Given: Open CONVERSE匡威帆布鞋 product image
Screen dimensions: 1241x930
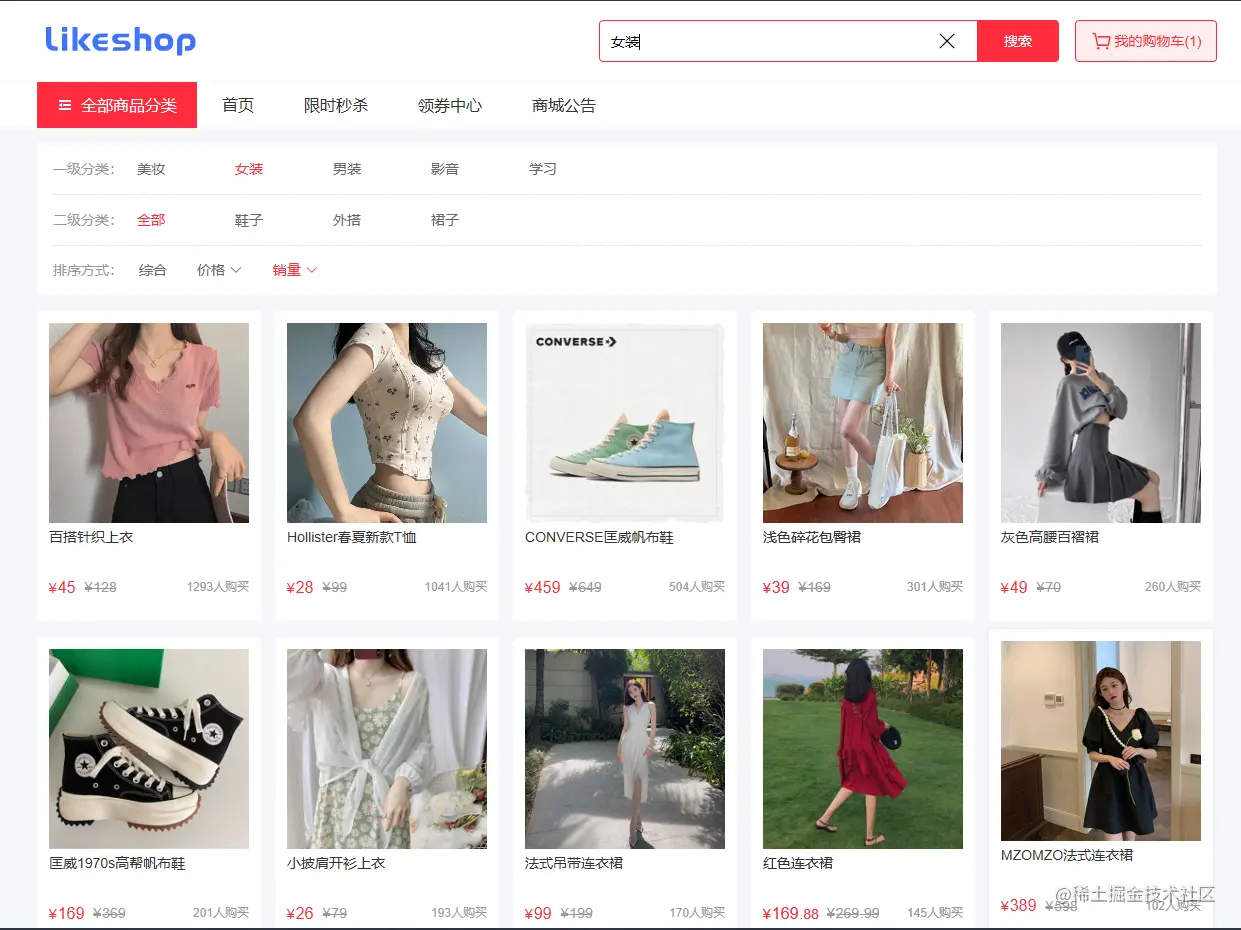Looking at the screenshot, I should [625, 423].
